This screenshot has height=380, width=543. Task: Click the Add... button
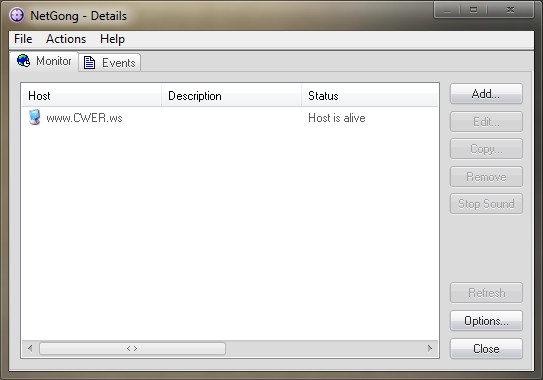486,94
